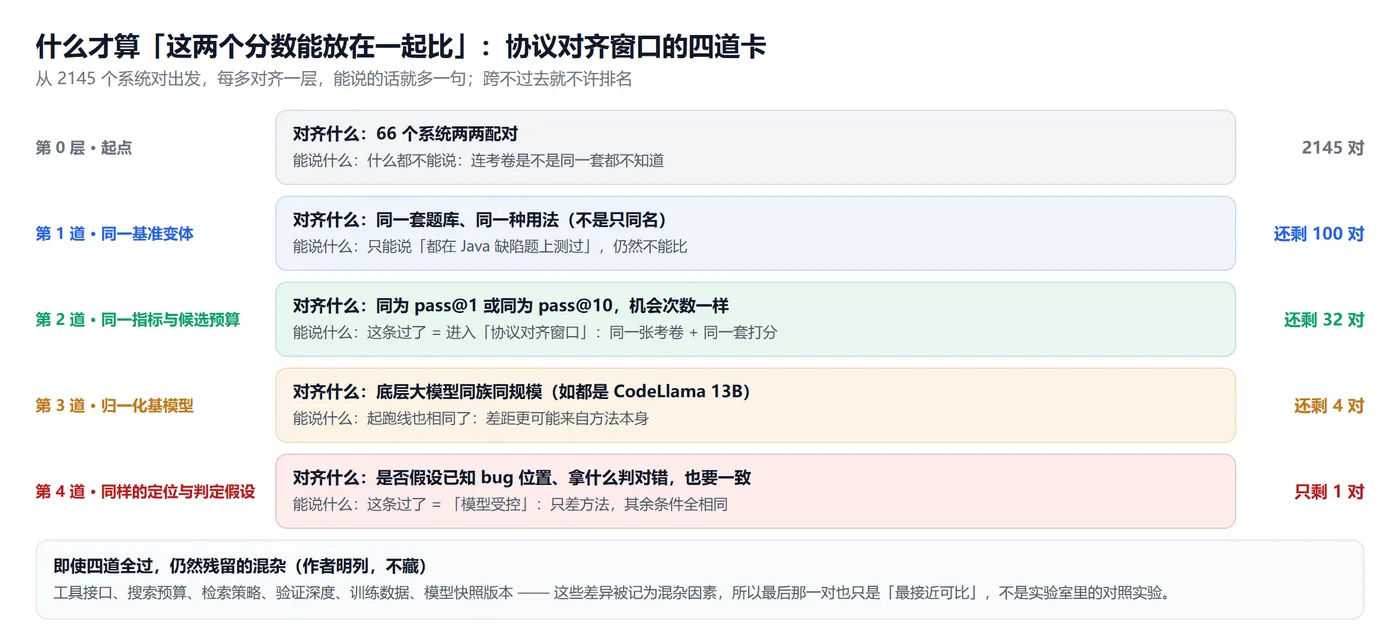The width and height of the screenshot is (1400, 632).
Task: Click line 起跑线也相同了：差距更可能来自方法本身
Action: tap(470, 418)
